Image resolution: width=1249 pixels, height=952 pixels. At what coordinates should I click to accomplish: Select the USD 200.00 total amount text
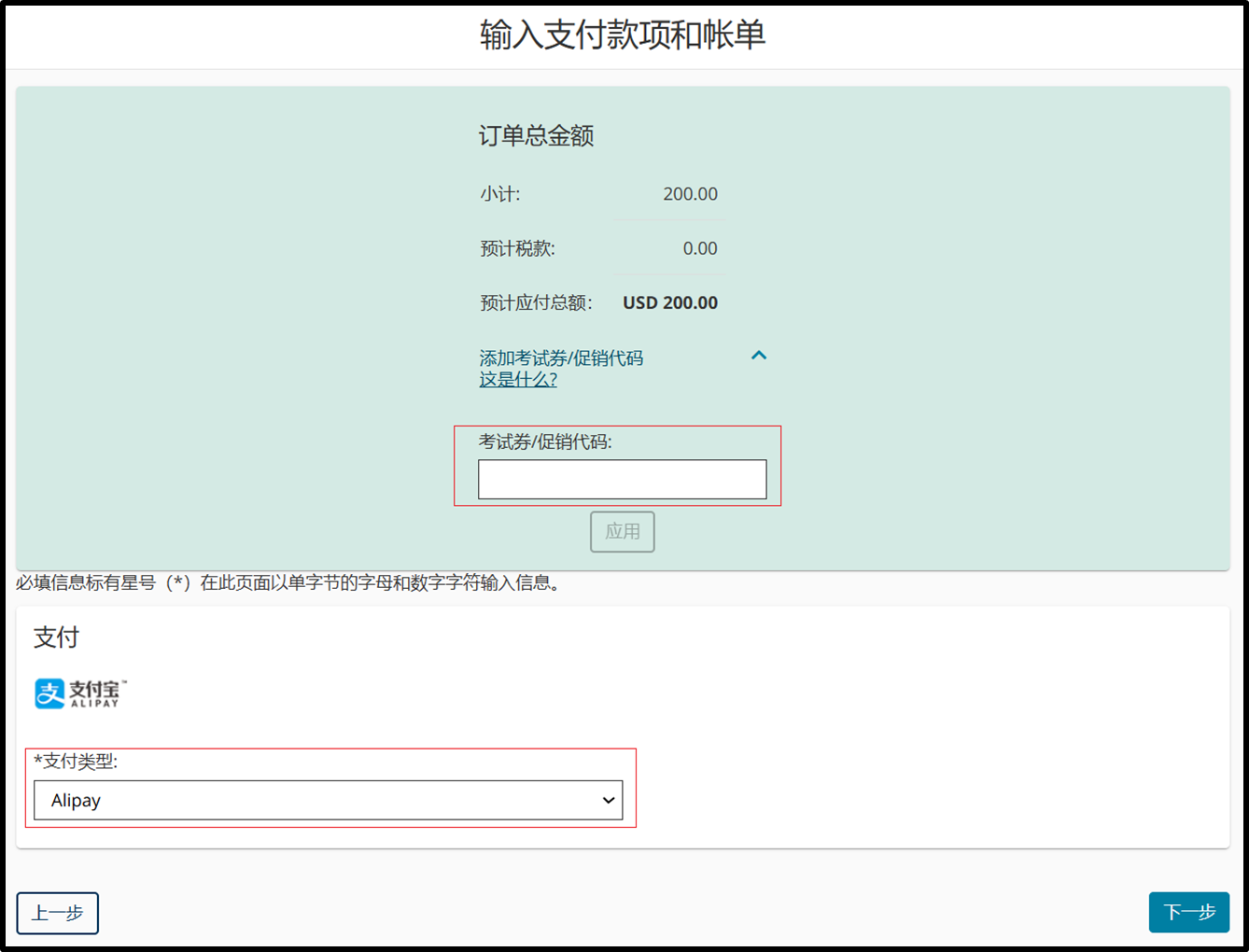(670, 303)
